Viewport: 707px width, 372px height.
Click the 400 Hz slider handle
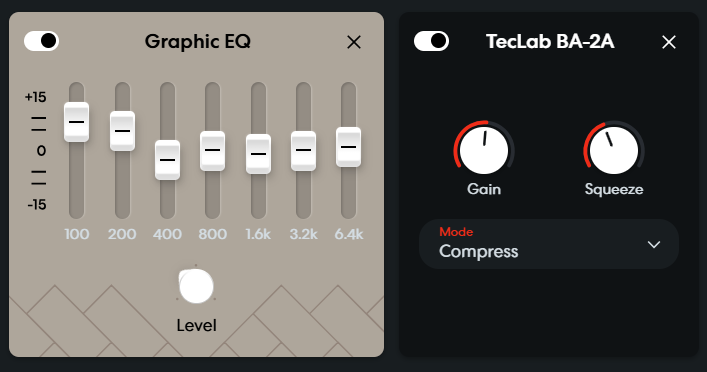click(167, 160)
